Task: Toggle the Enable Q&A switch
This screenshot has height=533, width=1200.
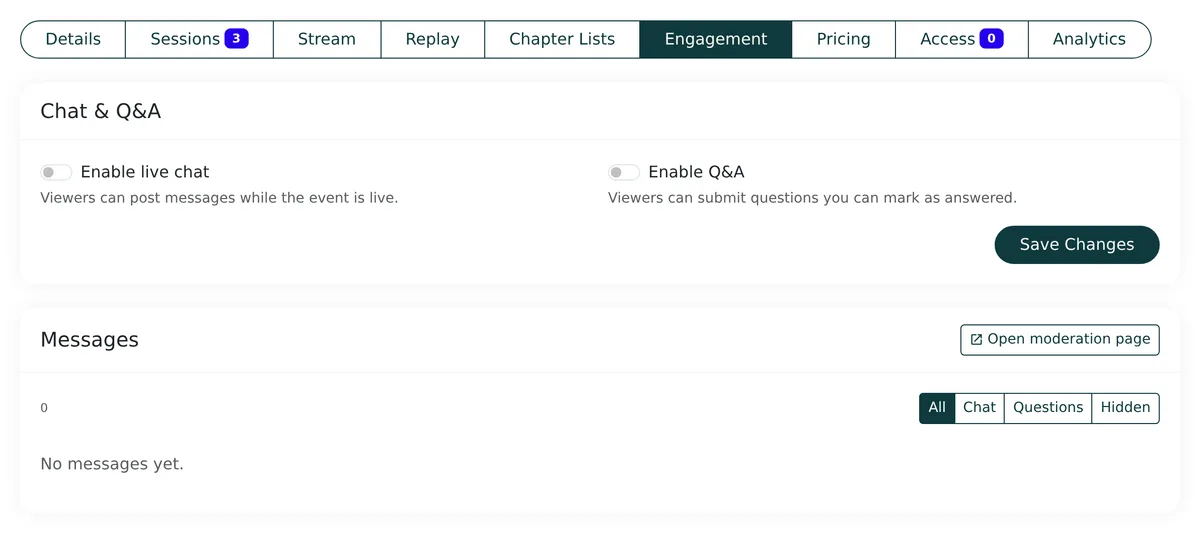Action: [624, 172]
